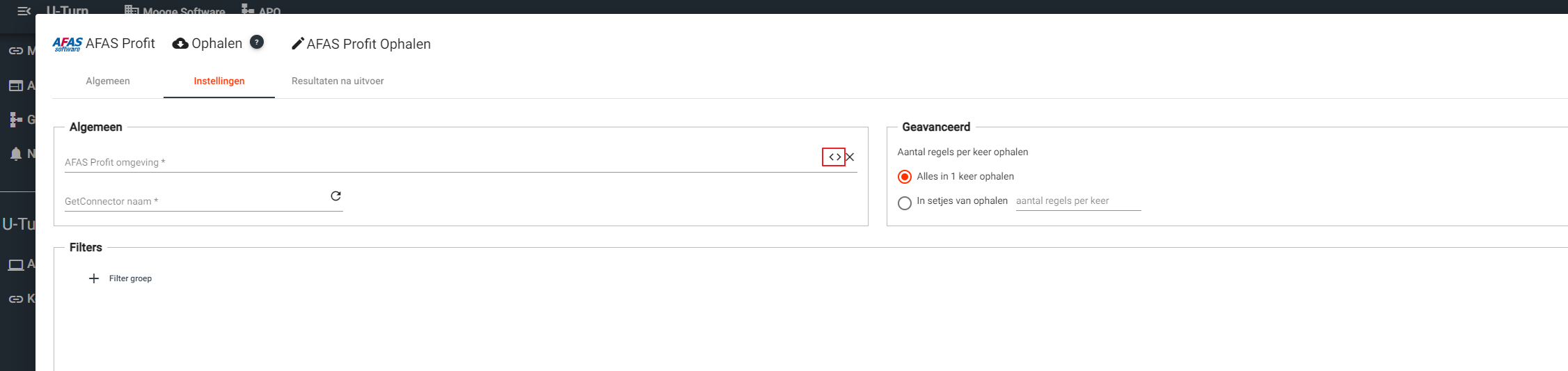Clear the AFAS Profit omgeving field
Screen dimensions: 1568x371
coord(850,157)
